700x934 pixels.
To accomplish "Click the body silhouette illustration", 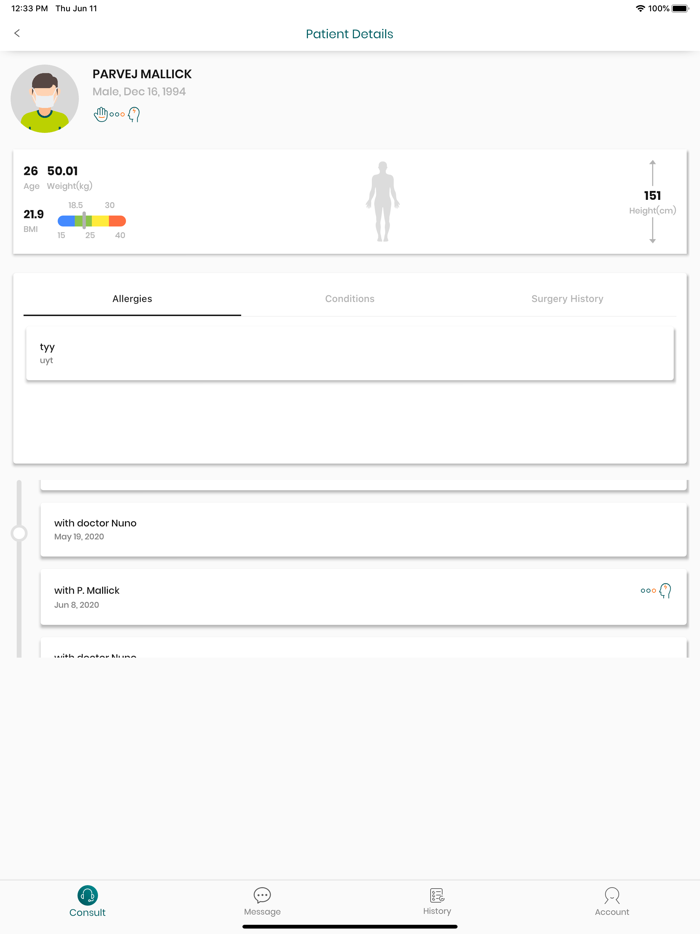I will (x=383, y=202).
